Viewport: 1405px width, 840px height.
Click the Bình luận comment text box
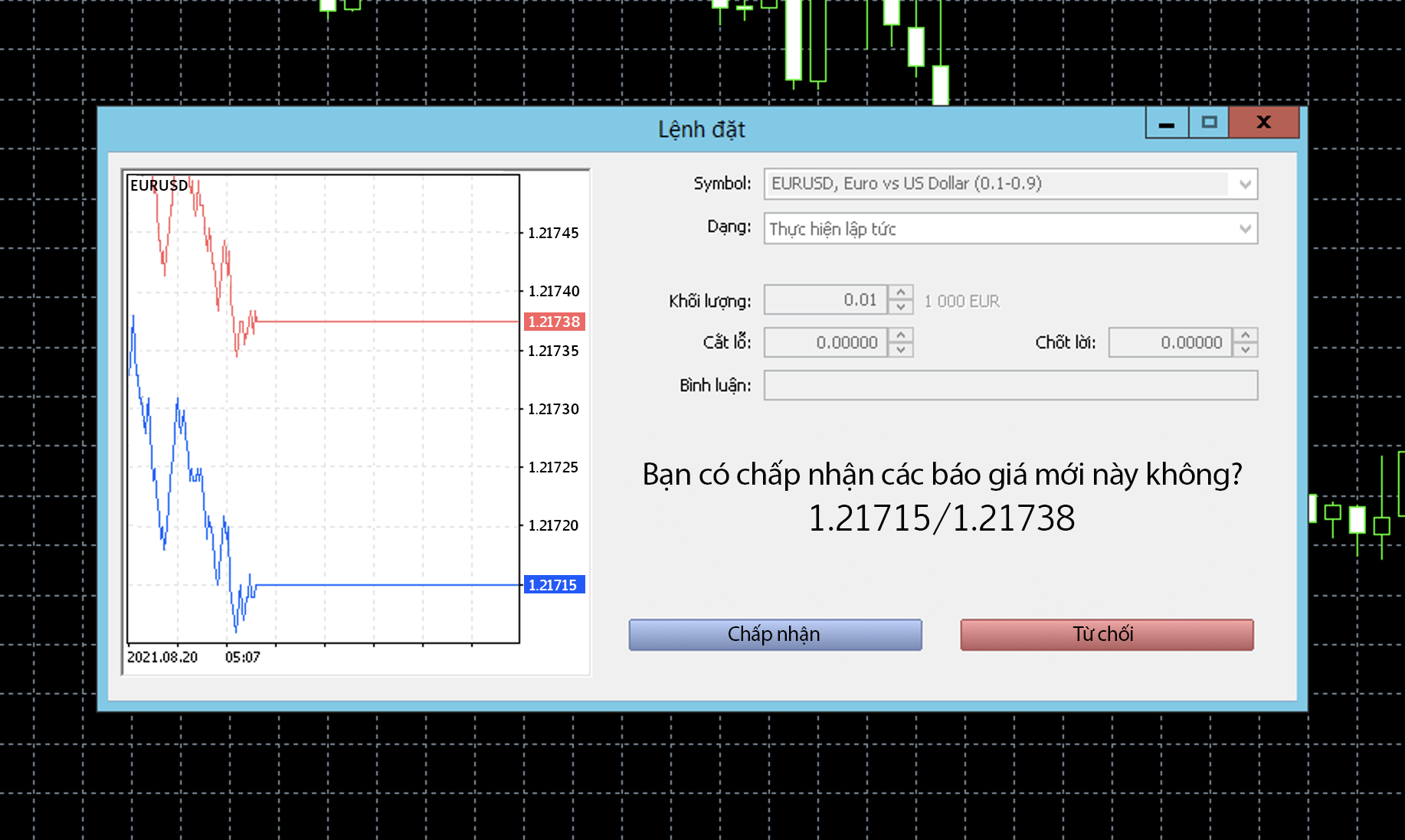(1010, 385)
